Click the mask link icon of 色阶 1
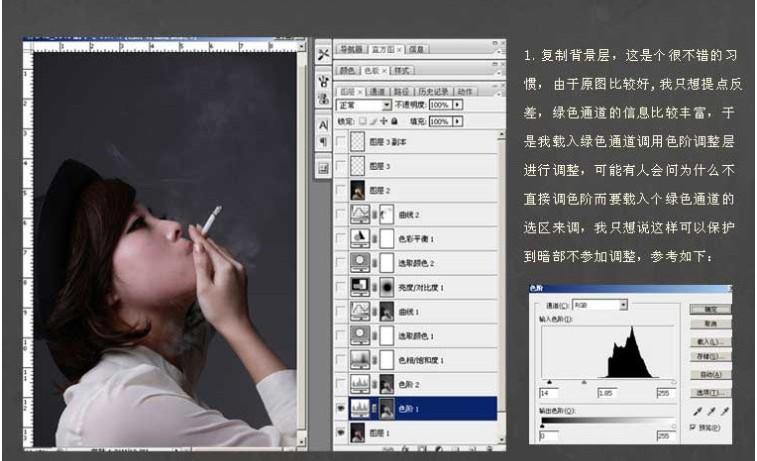Viewport: 757px width, 461px height. click(375, 408)
